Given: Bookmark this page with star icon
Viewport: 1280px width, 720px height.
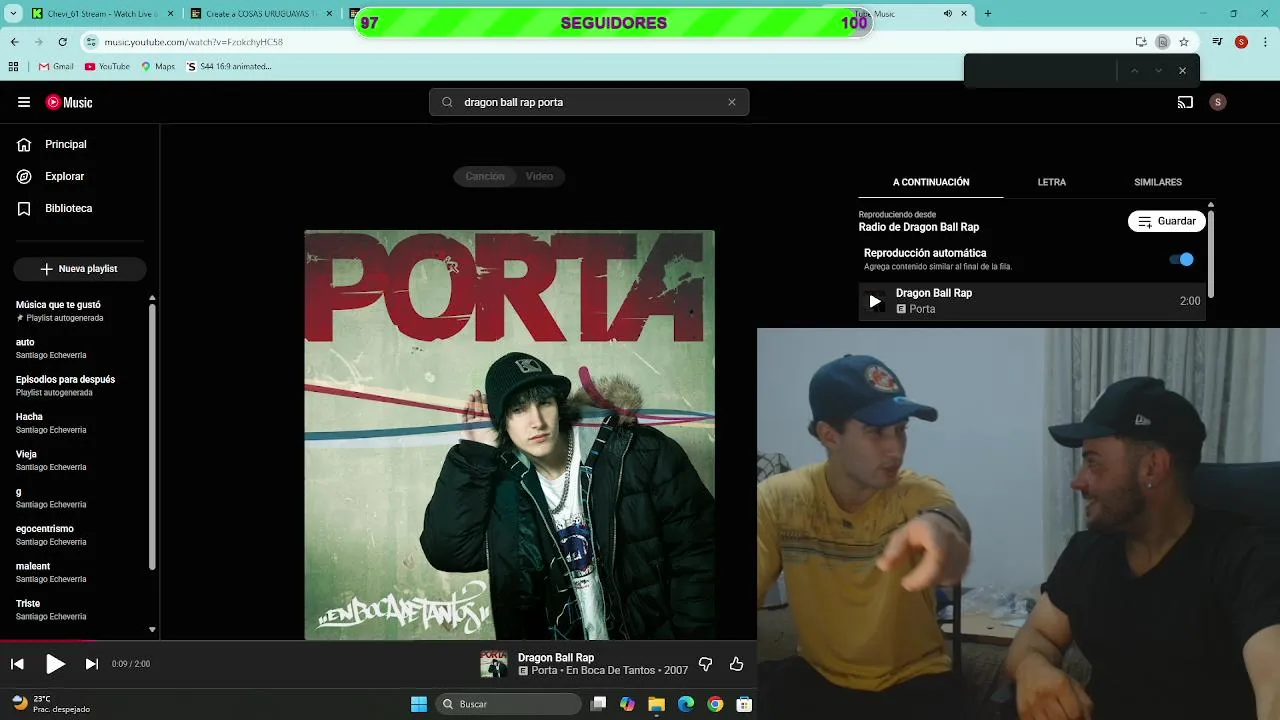Looking at the screenshot, I should pyautogui.click(x=1184, y=42).
